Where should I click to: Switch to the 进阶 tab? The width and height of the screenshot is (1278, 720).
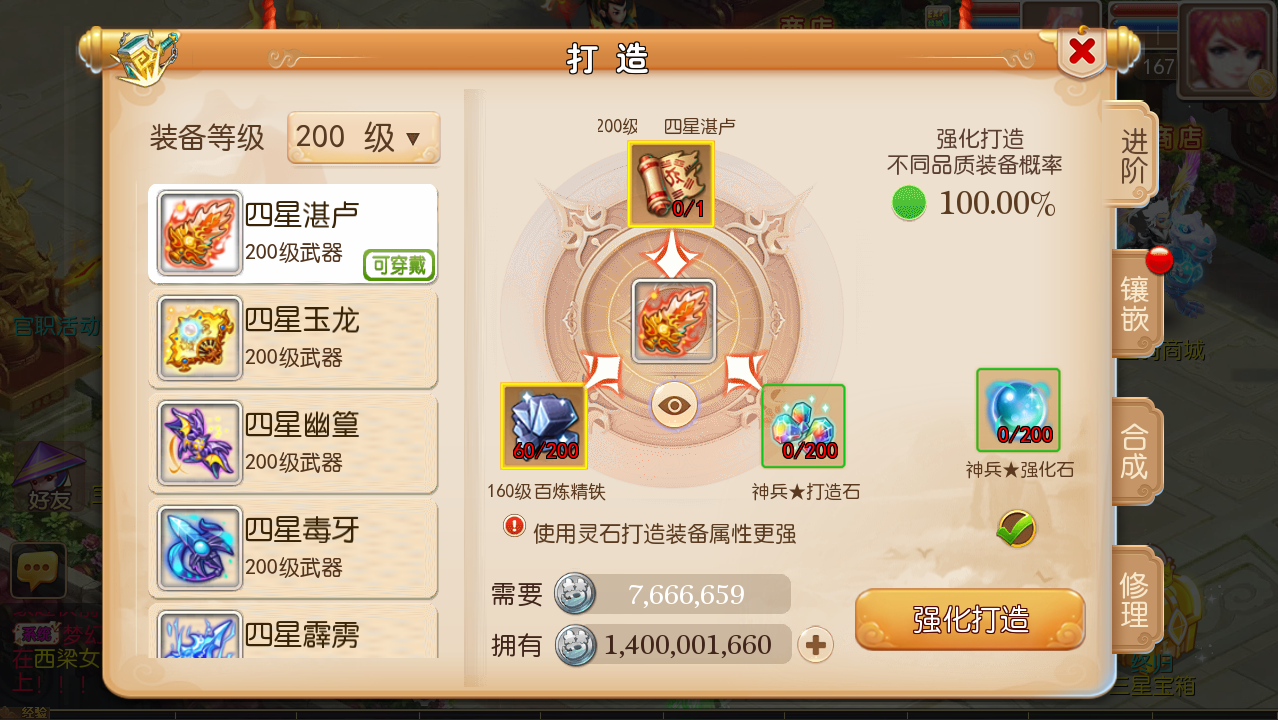click(x=1134, y=155)
